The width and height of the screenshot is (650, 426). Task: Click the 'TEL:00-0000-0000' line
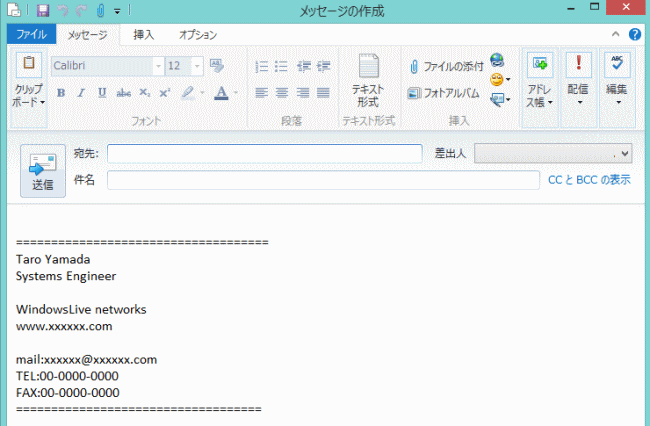67,376
